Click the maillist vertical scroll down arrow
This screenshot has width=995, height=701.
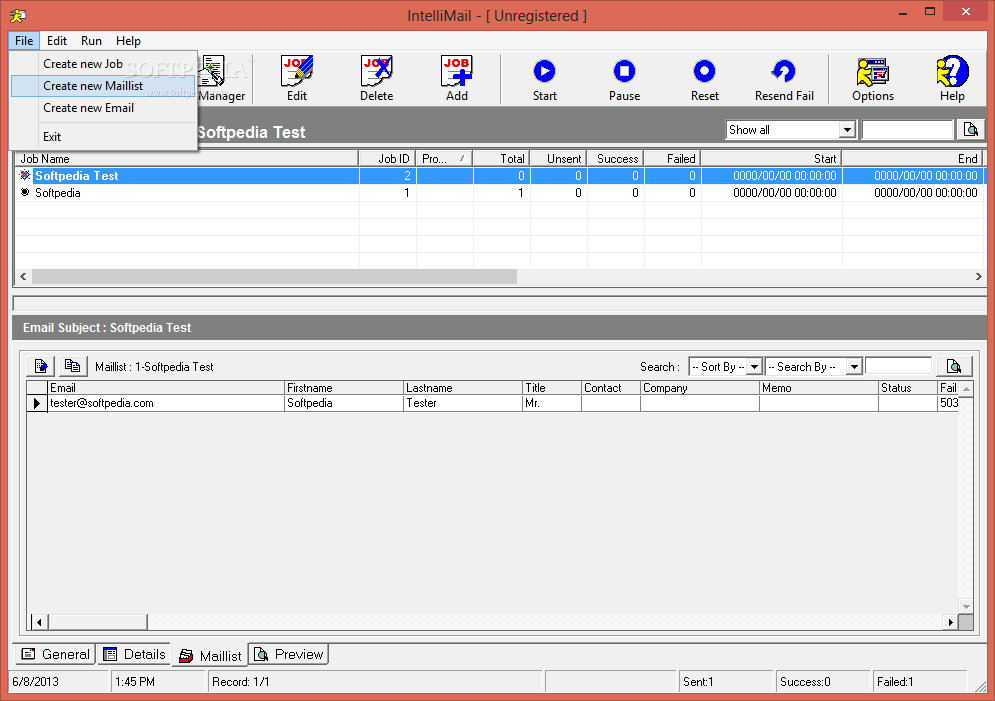coord(966,606)
